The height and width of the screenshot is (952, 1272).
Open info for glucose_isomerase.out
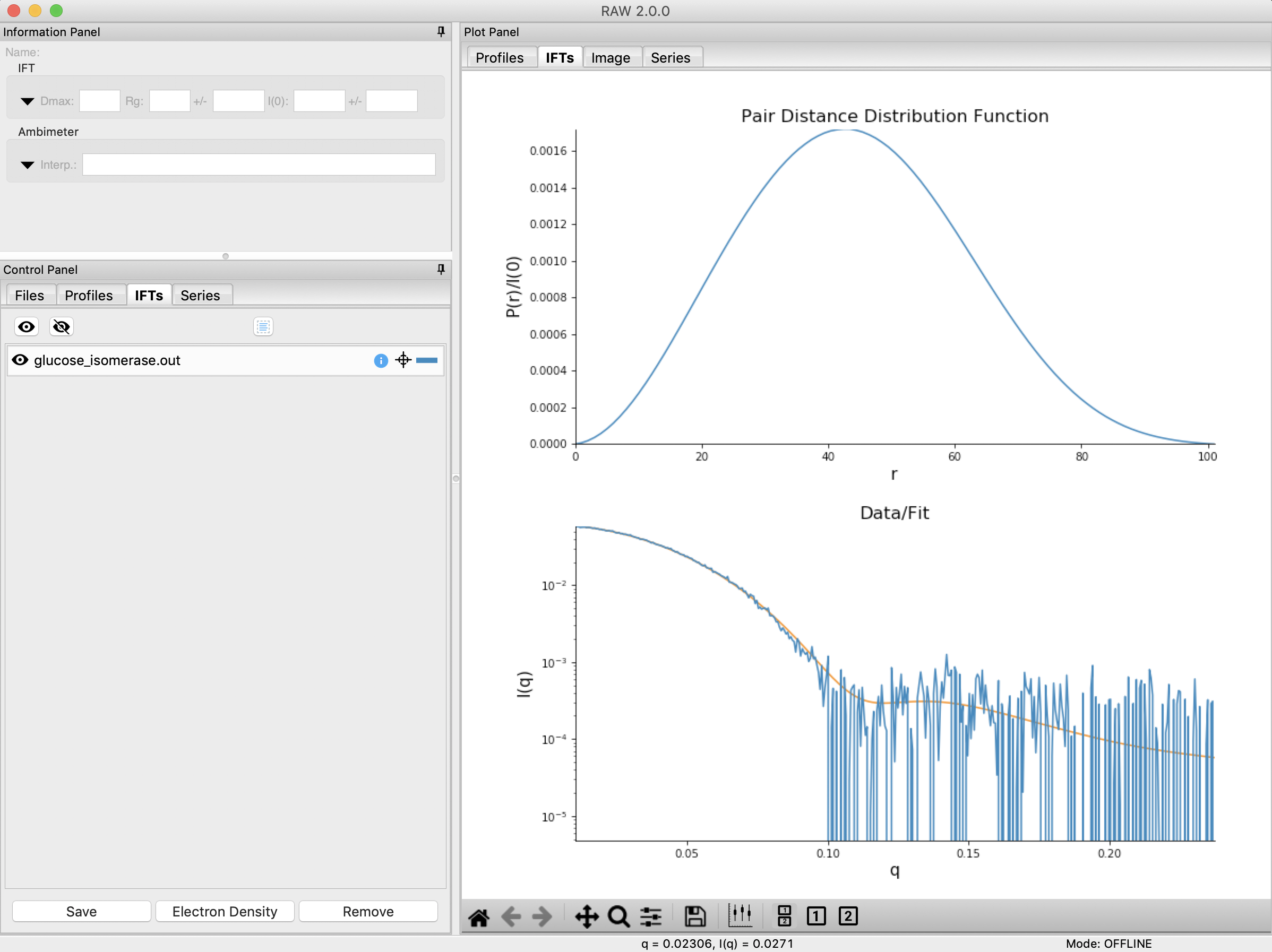point(381,360)
